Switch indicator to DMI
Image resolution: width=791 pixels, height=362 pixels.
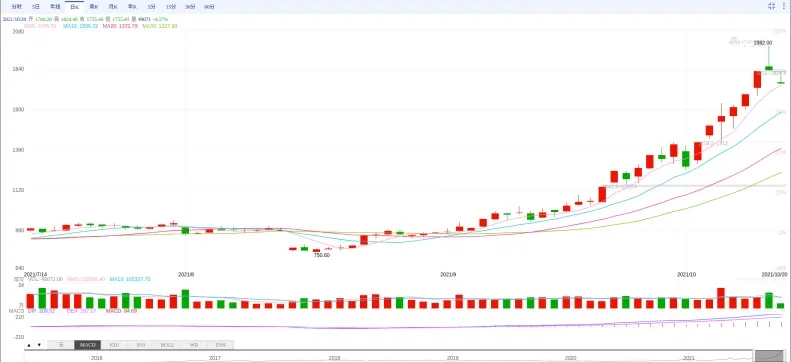pyautogui.click(x=220, y=345)
